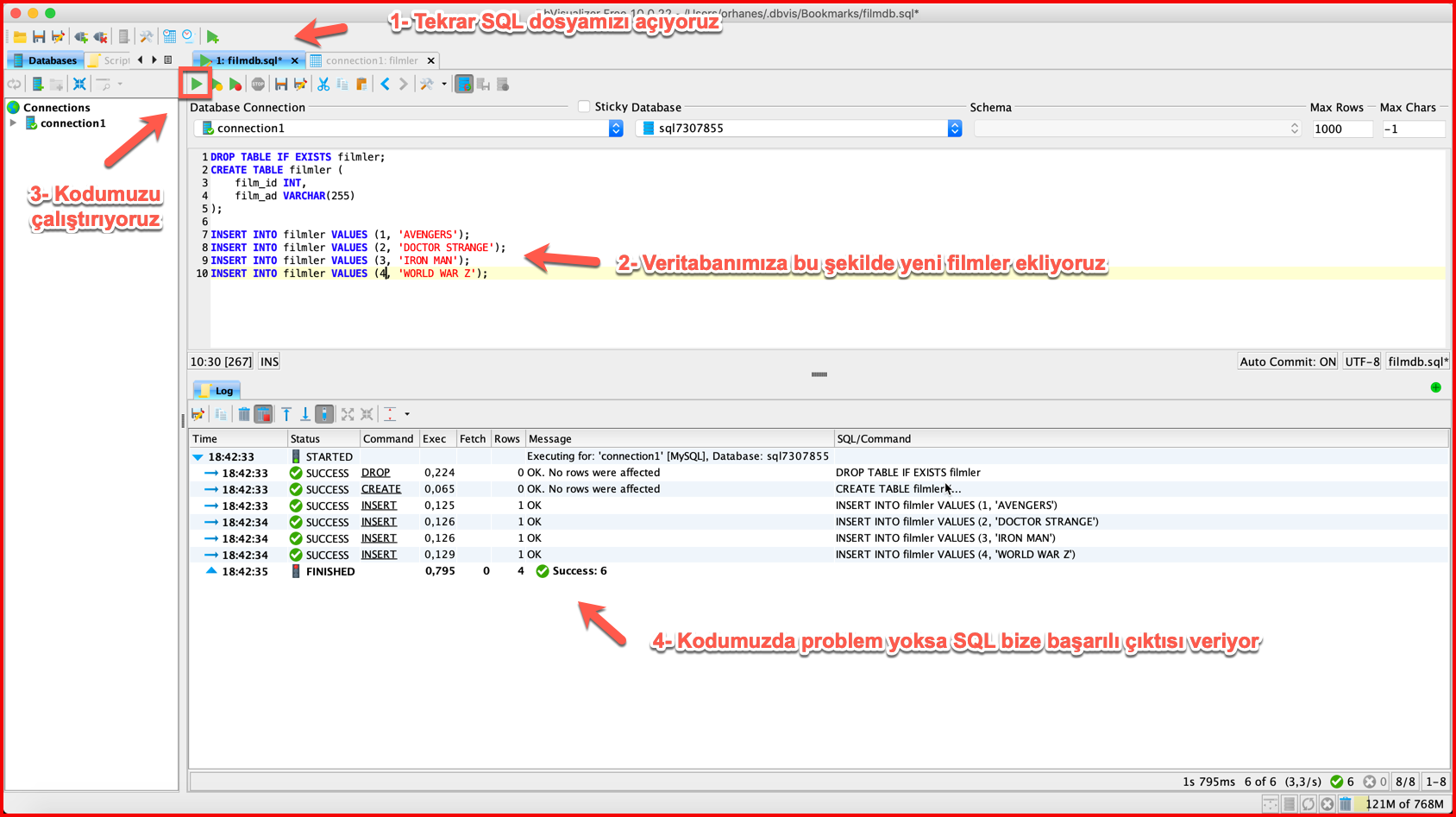This screenshot has width=1456, height=817.
Task: Toggle auto-scroll log button
Action: pyautogui.click(x=324, y=414)
